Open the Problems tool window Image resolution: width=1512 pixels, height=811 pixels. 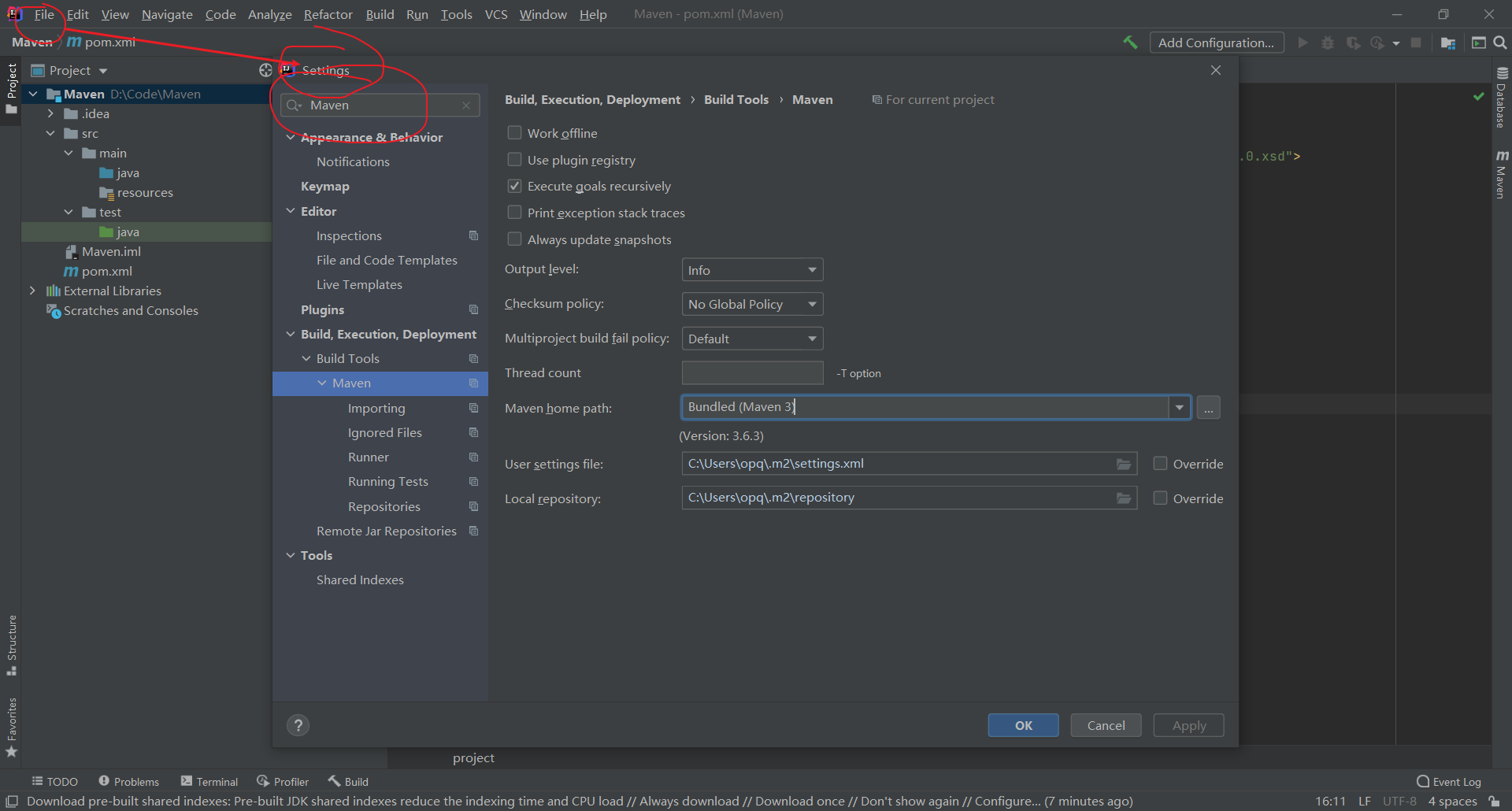pyautogui.click(x=128, y=781)
